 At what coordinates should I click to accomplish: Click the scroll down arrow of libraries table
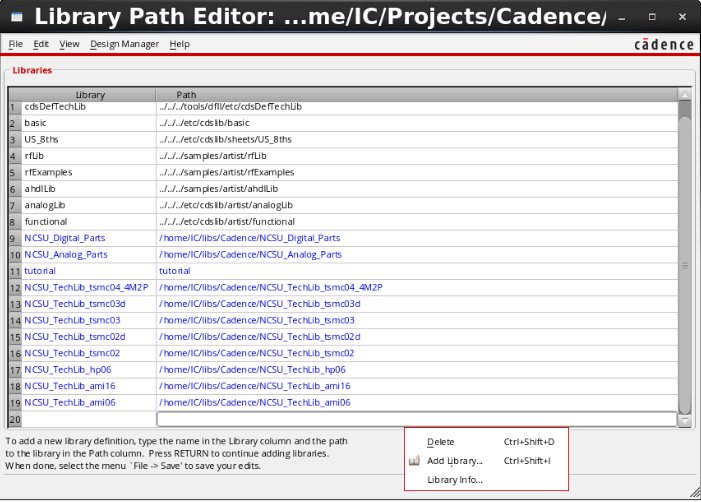click(685, 421)
